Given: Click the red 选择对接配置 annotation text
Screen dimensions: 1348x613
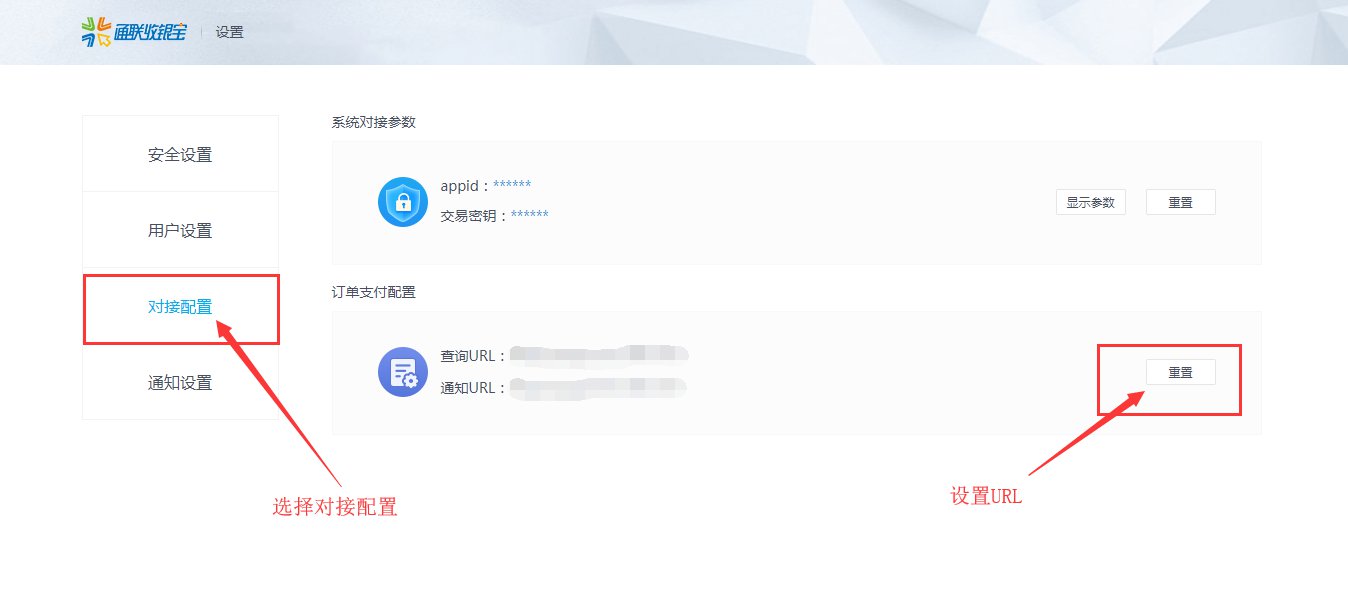Looking at the screenshot, I should point(335,507).
